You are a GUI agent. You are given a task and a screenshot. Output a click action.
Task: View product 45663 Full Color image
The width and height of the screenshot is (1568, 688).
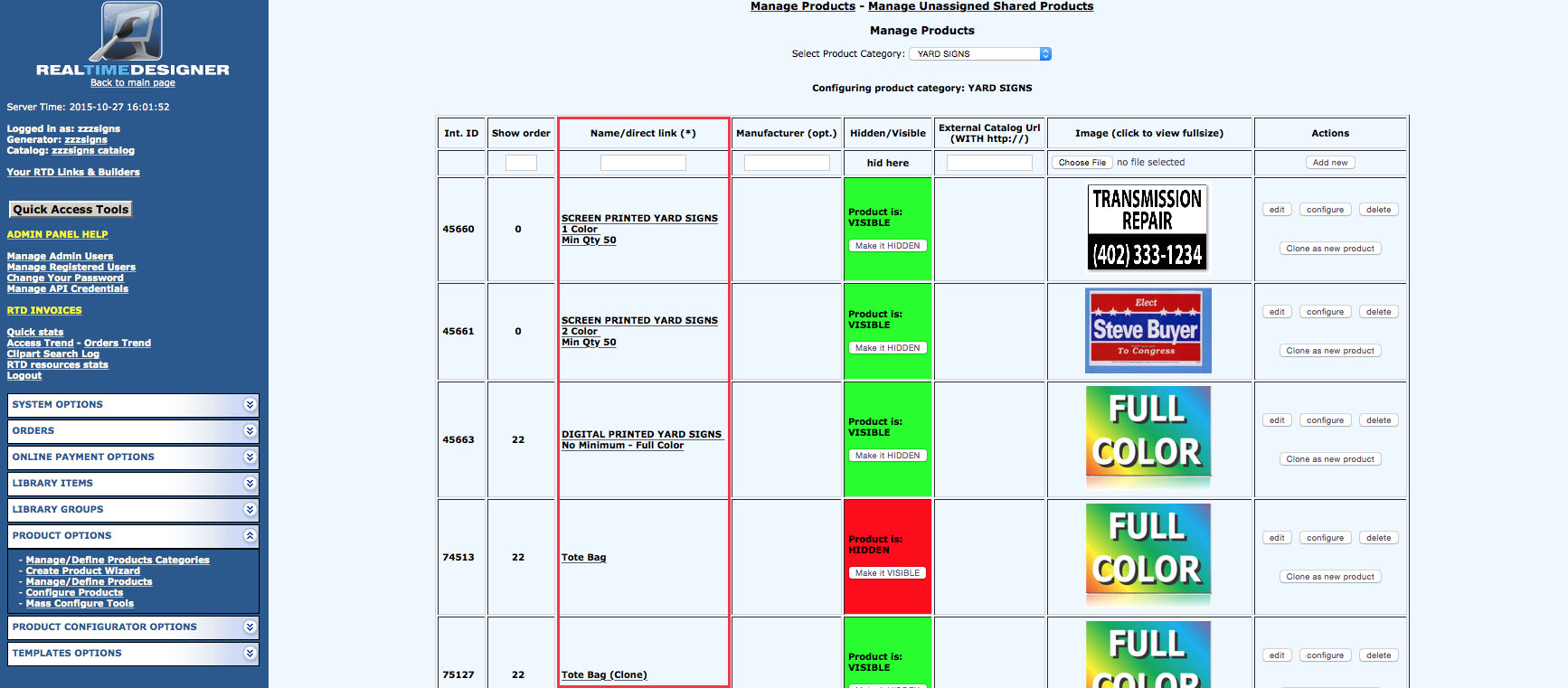click(1148, 438)
